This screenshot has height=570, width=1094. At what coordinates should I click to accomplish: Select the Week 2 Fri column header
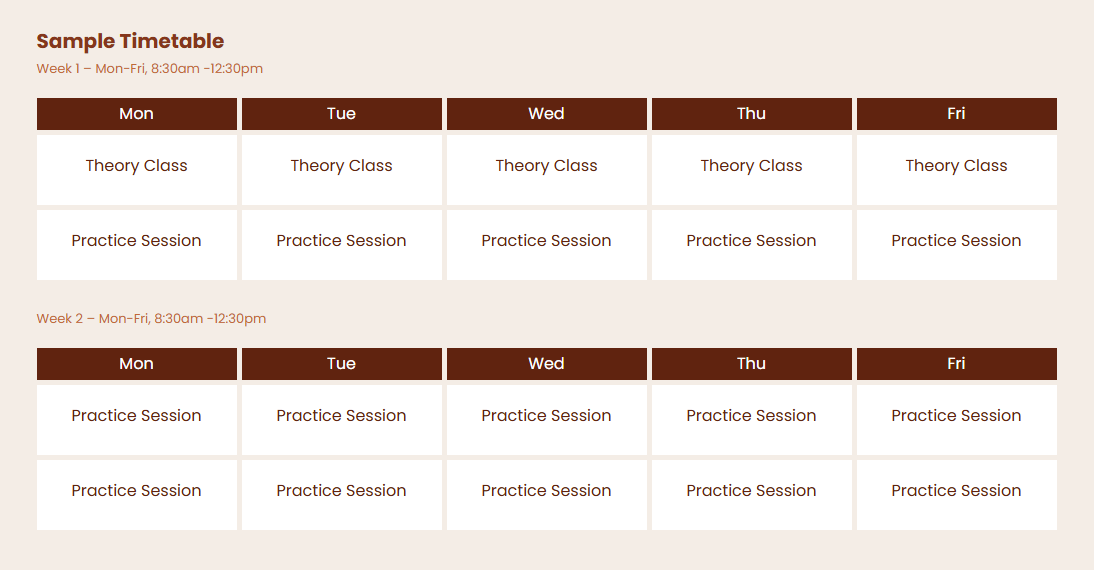tap(957, 364)
